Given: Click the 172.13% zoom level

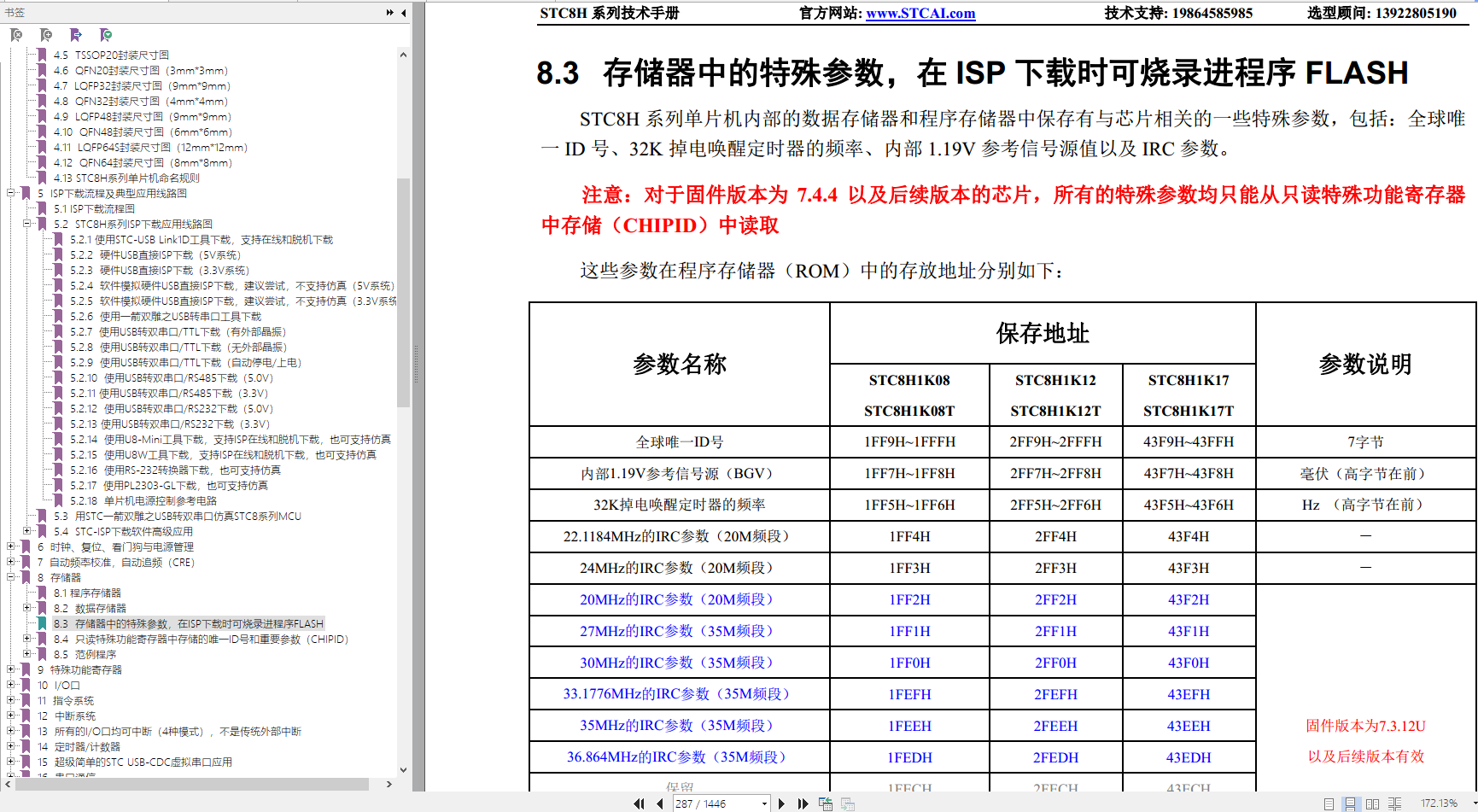Looking at the screenshot, I should pyautogui.click(x=1439, y=803).
